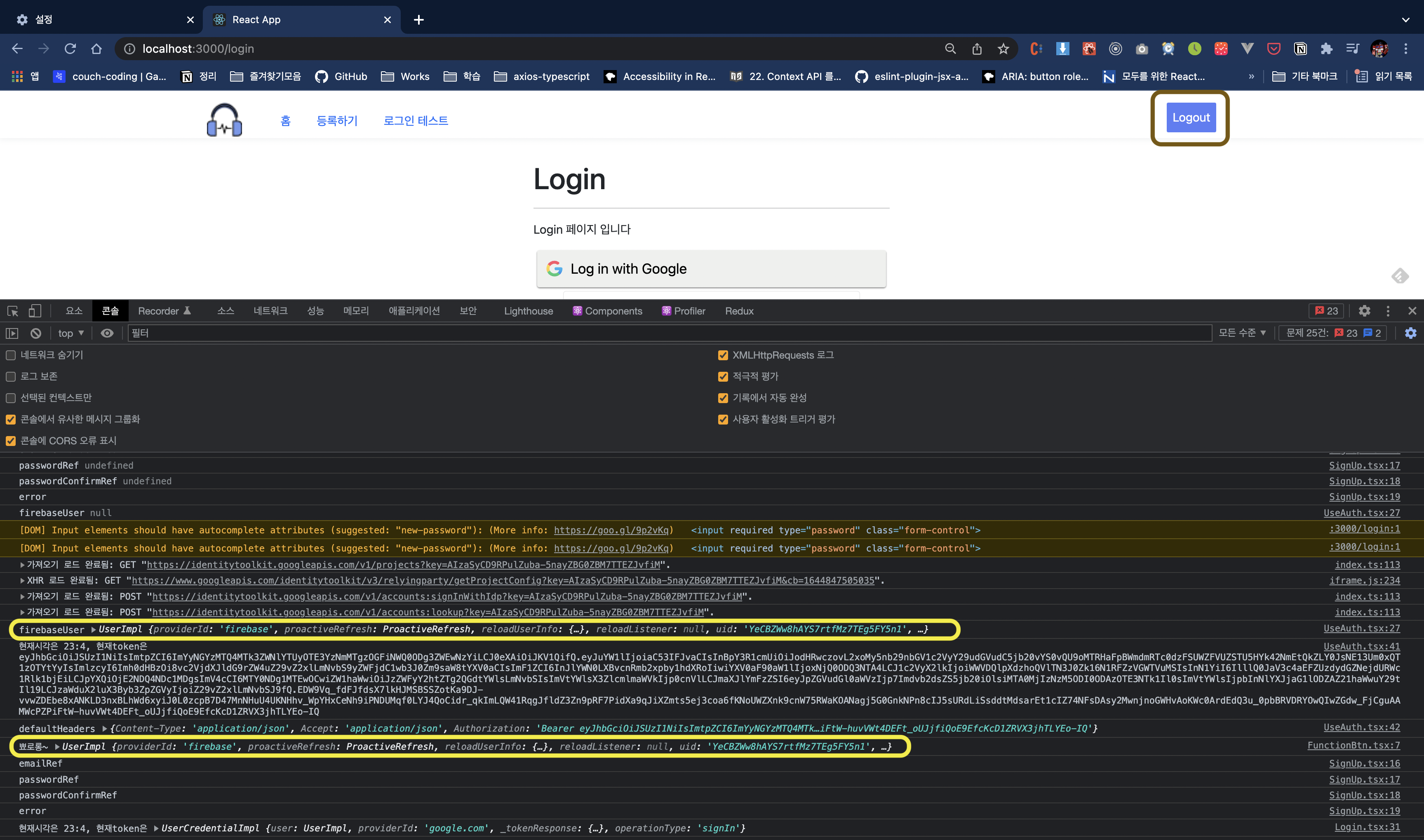Toggle the live expression eye icon
This screenshot has height=840, width=1424.
(x=107, y=333)
